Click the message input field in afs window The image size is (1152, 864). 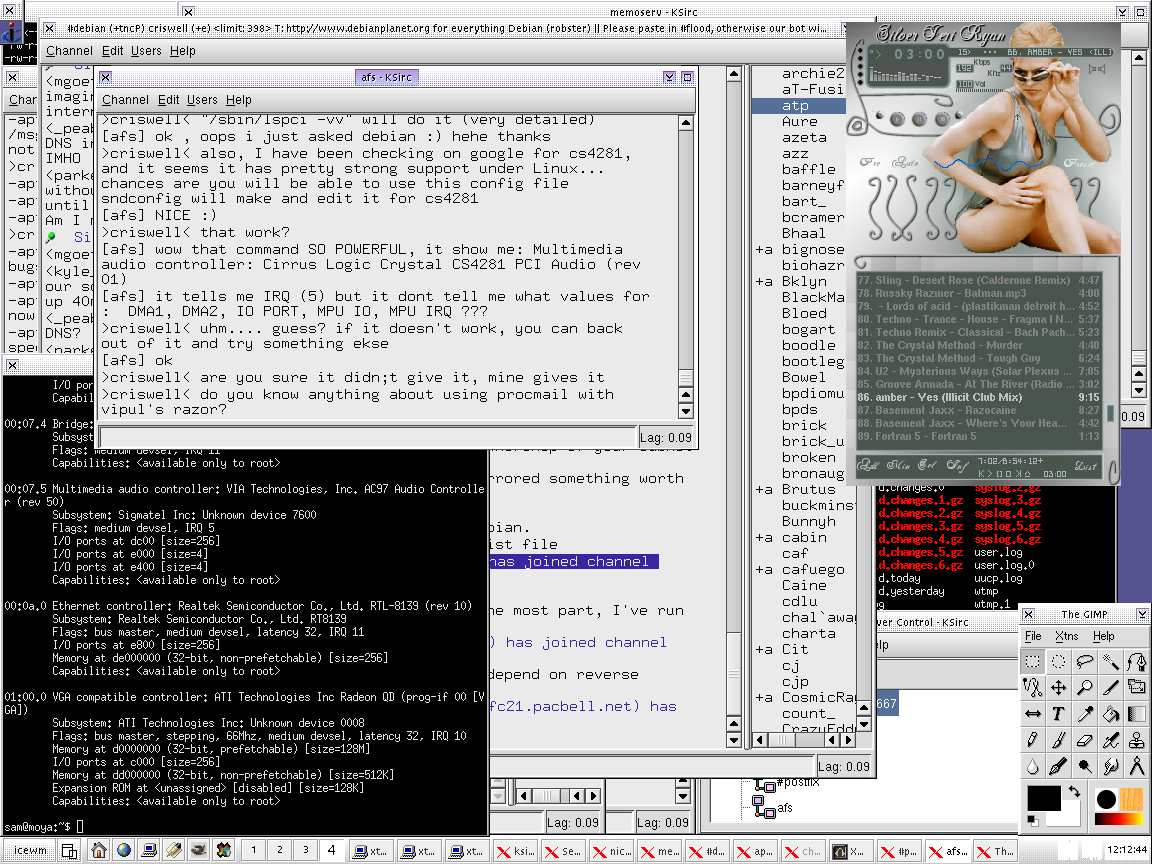368,436
